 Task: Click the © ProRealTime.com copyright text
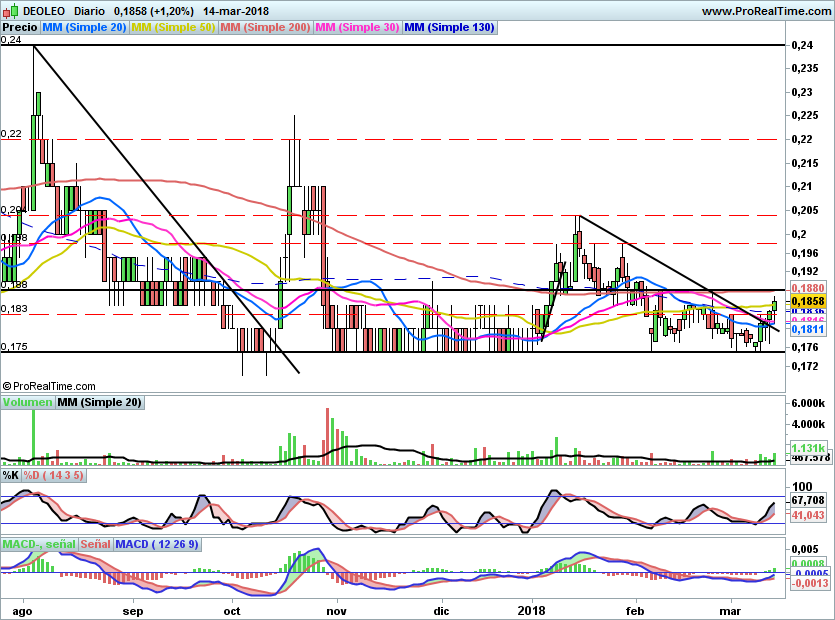pos(49,386)
